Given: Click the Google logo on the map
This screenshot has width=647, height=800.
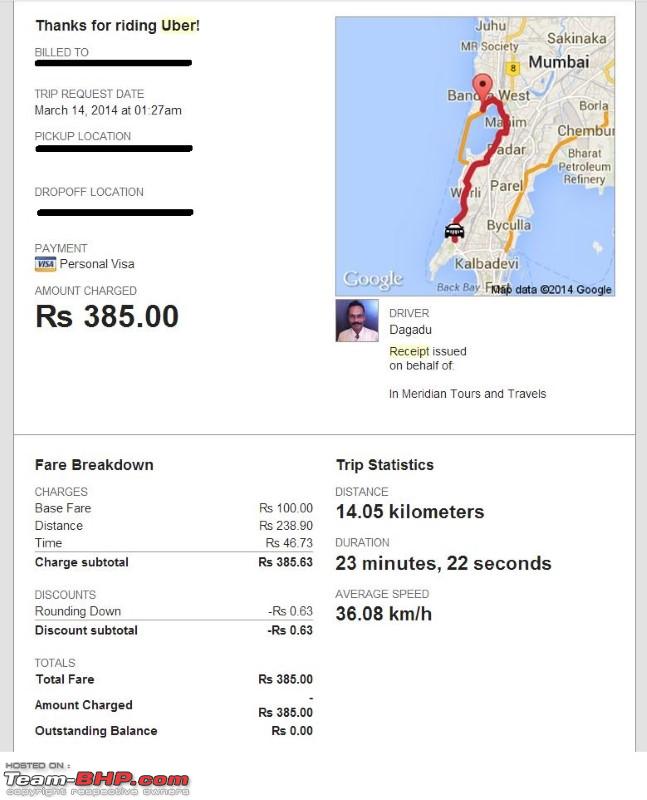Looking at the screenshot, I should click(373, 279).
